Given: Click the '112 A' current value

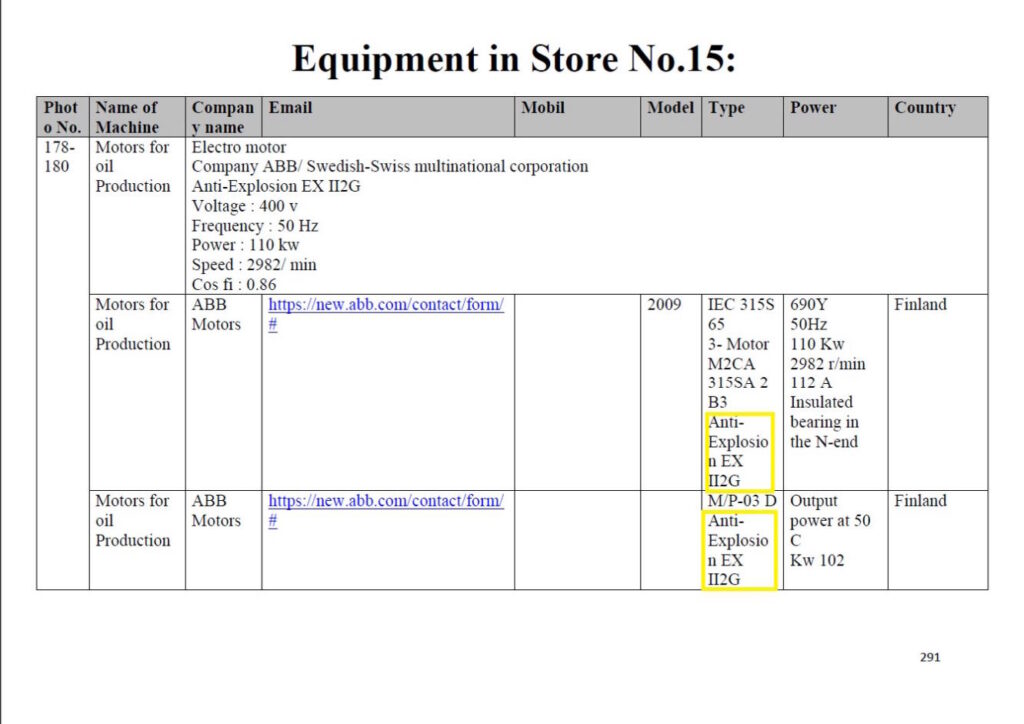Looking at the screenshot, I should (x=811, y=383).
